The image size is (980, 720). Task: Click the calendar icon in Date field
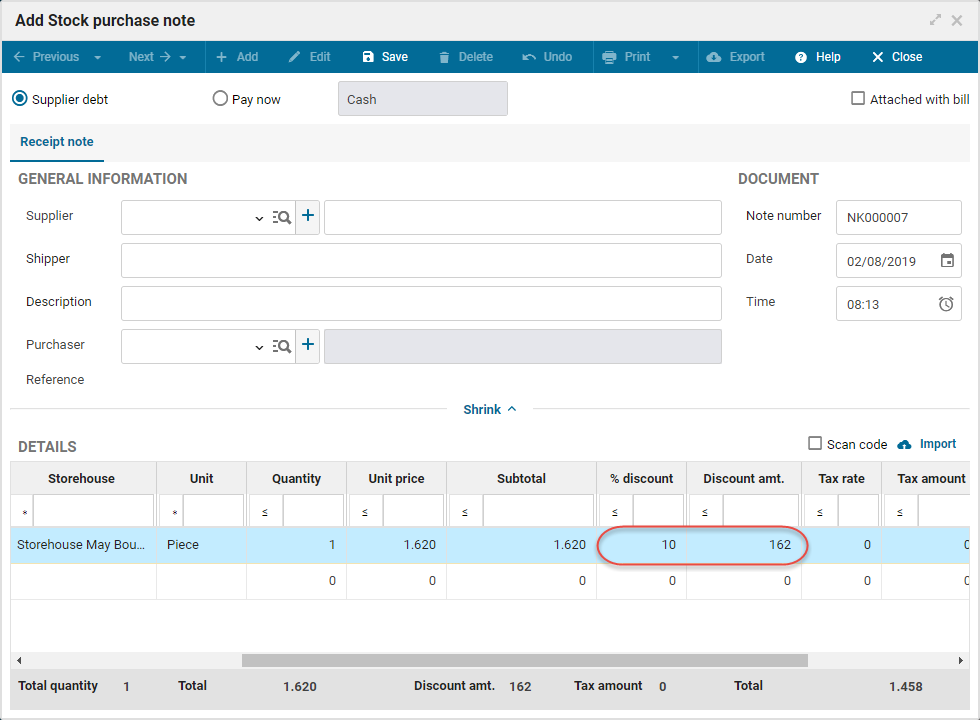click(947, 261)
